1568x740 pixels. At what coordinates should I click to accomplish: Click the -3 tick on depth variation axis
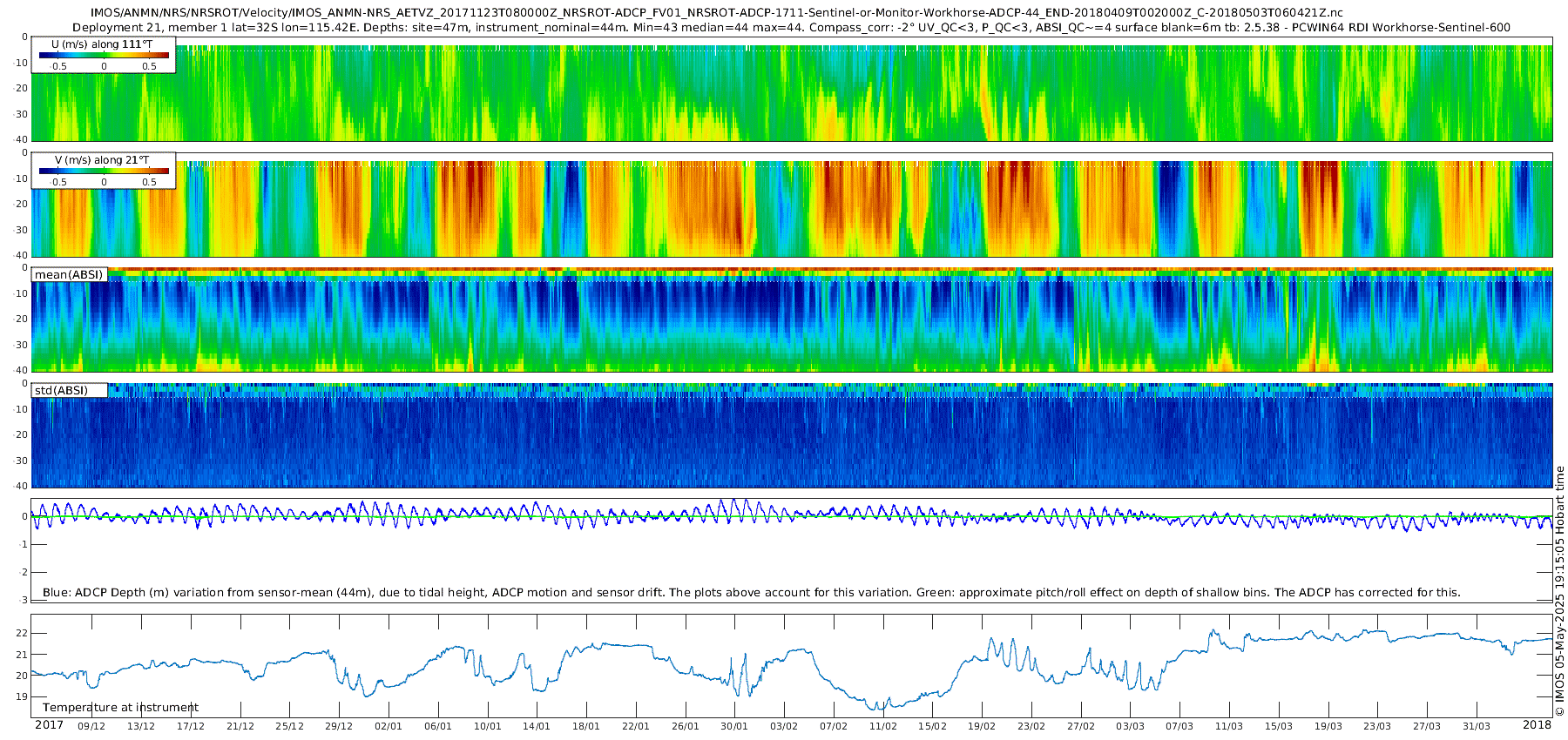24,600
